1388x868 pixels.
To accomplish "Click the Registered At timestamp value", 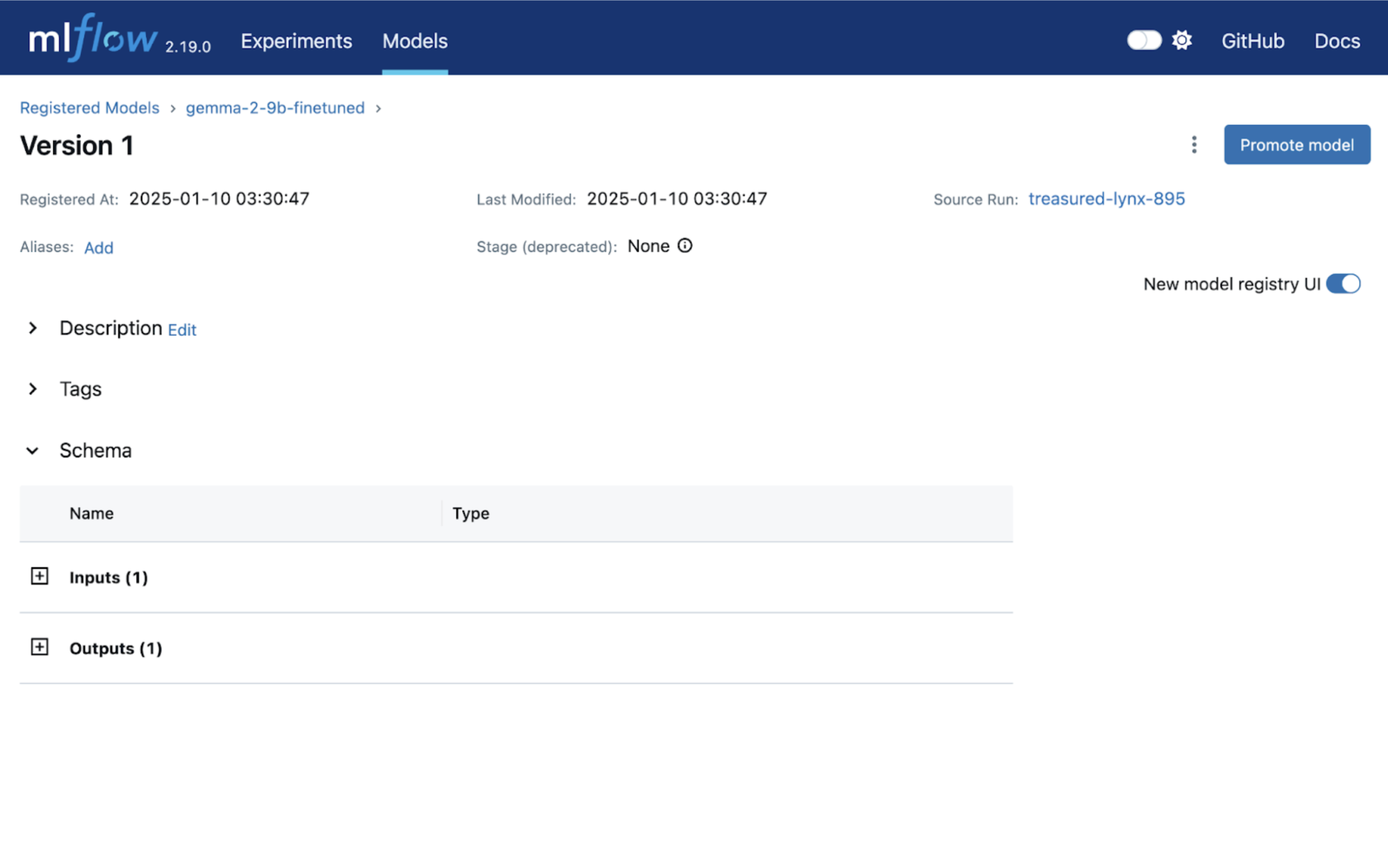I will pyautogui.click(x=219, y=198).
